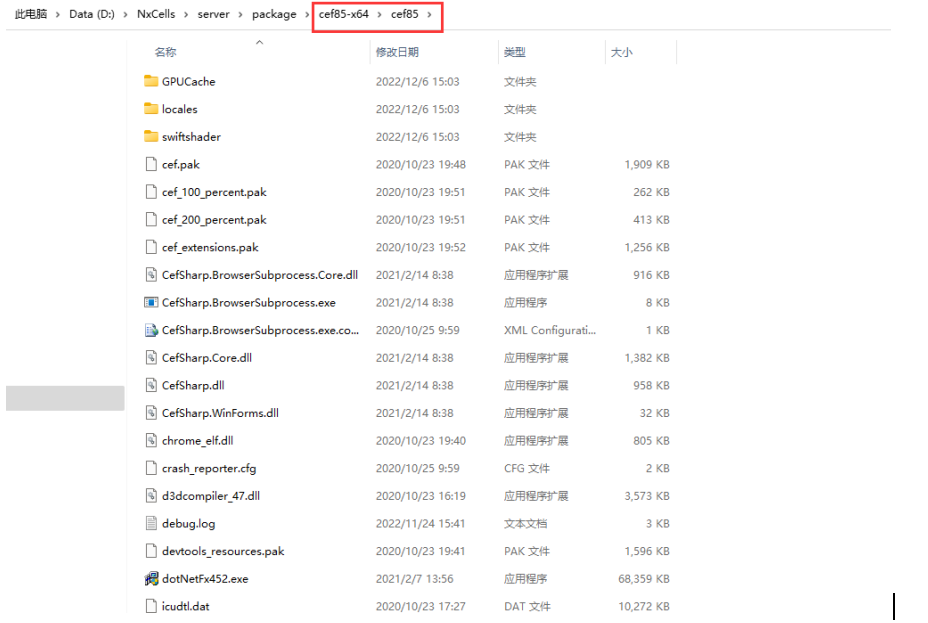Expand the chevron after cef85 in path
Viewport: 928px width, 623px height.
[429, 15]
